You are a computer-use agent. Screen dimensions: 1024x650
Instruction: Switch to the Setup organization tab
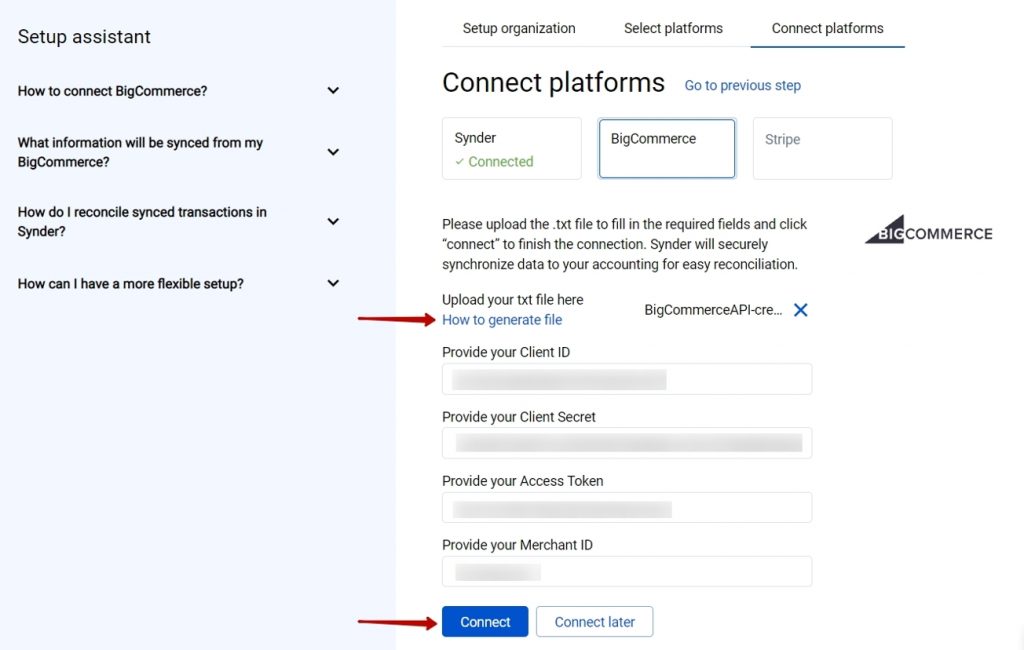click(519, 28)
